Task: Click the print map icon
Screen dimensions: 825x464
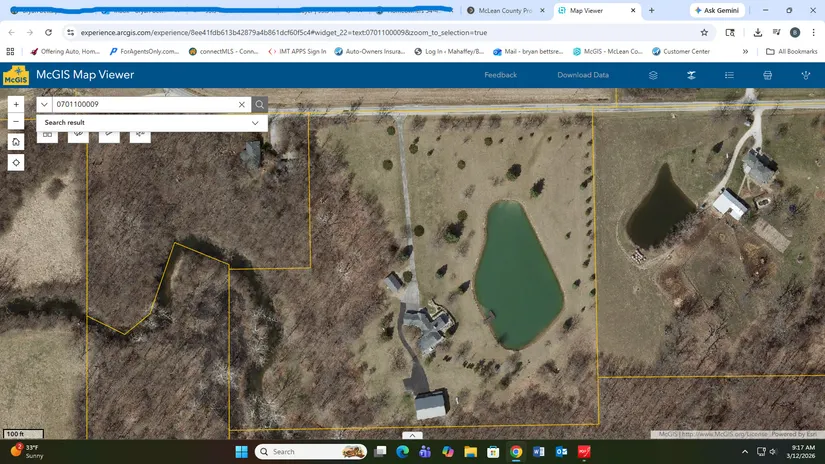Action: [x=767, y=75]
